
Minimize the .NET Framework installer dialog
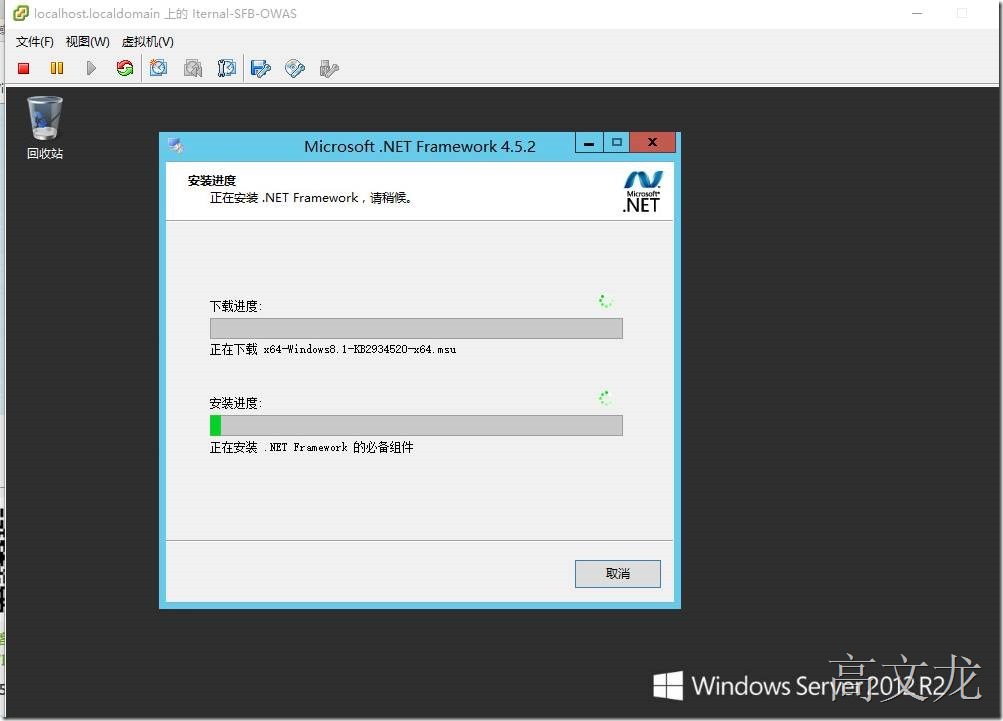(x=589, y=143)
